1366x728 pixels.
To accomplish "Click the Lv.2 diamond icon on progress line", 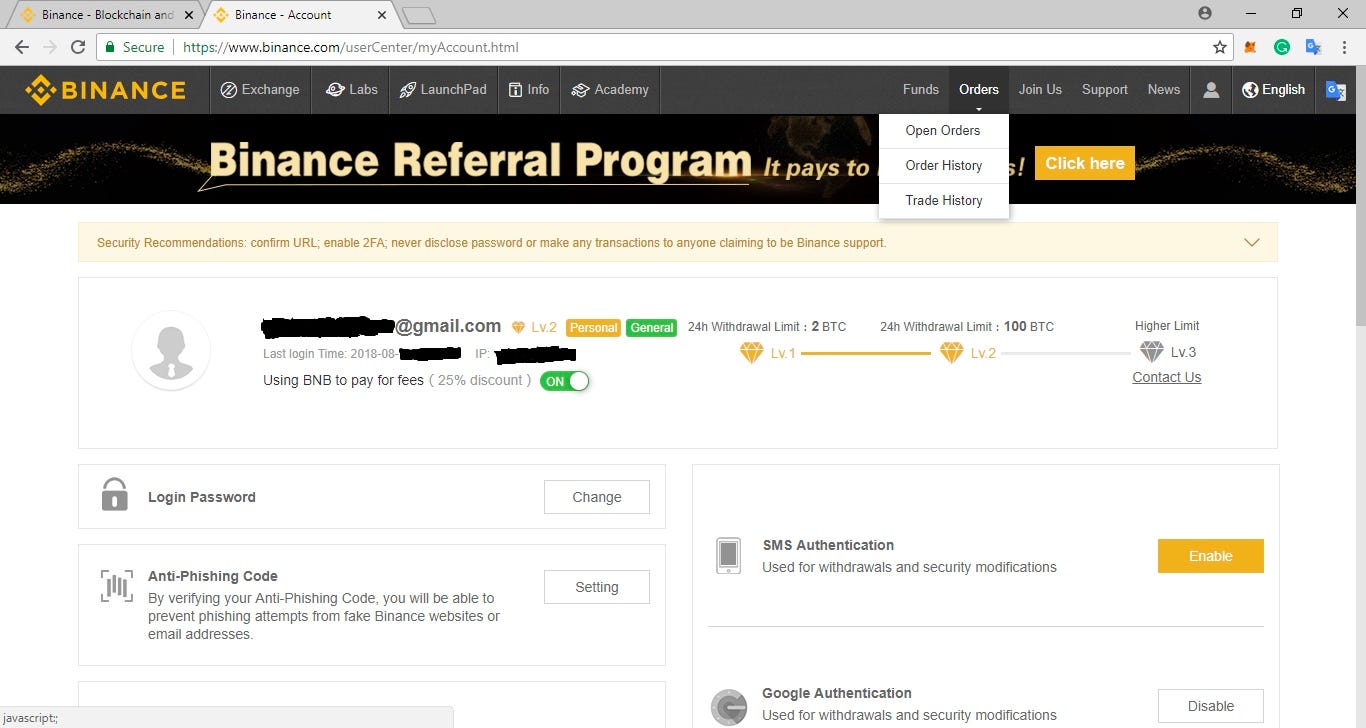I will [951, 352].
